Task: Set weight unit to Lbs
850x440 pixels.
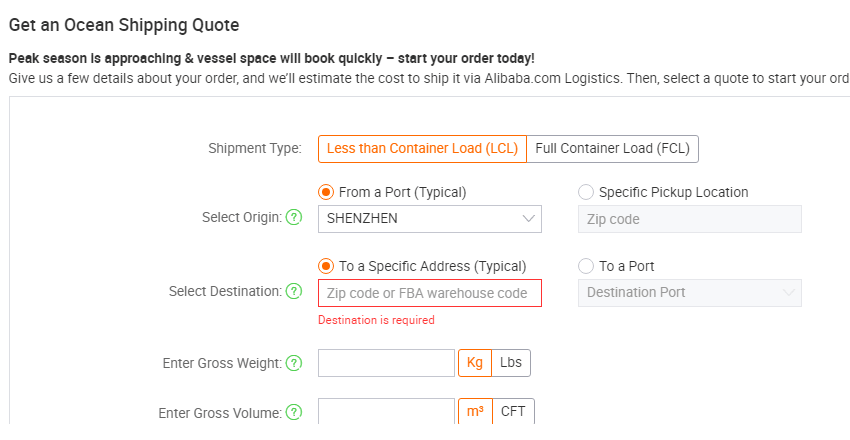Action: (511, 363)
